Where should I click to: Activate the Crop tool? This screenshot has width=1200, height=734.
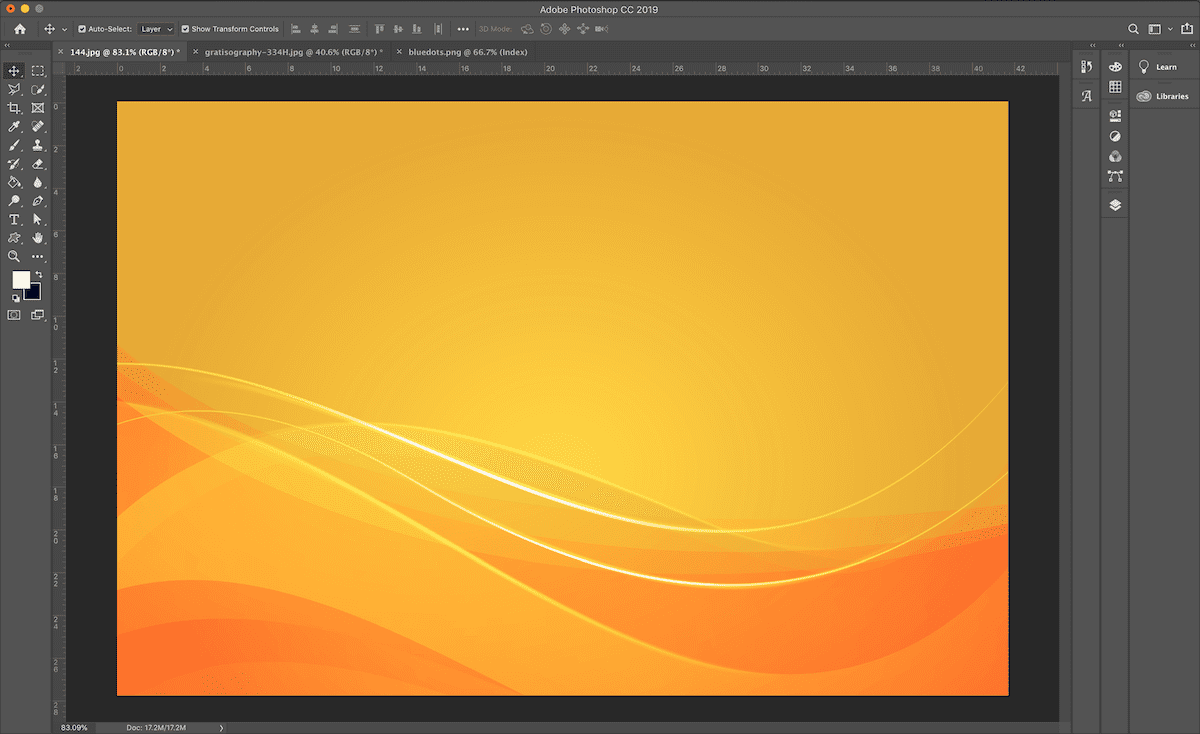[14, 107]
